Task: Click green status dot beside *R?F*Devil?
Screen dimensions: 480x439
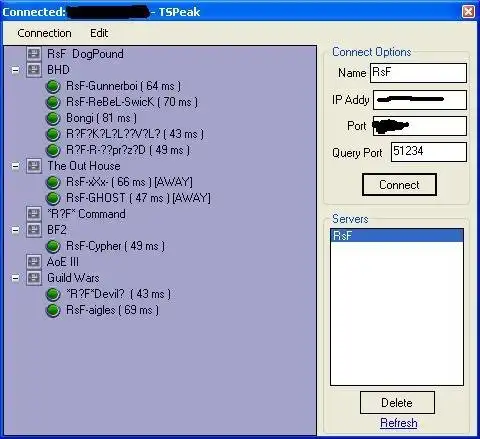Action: point(53,294)
